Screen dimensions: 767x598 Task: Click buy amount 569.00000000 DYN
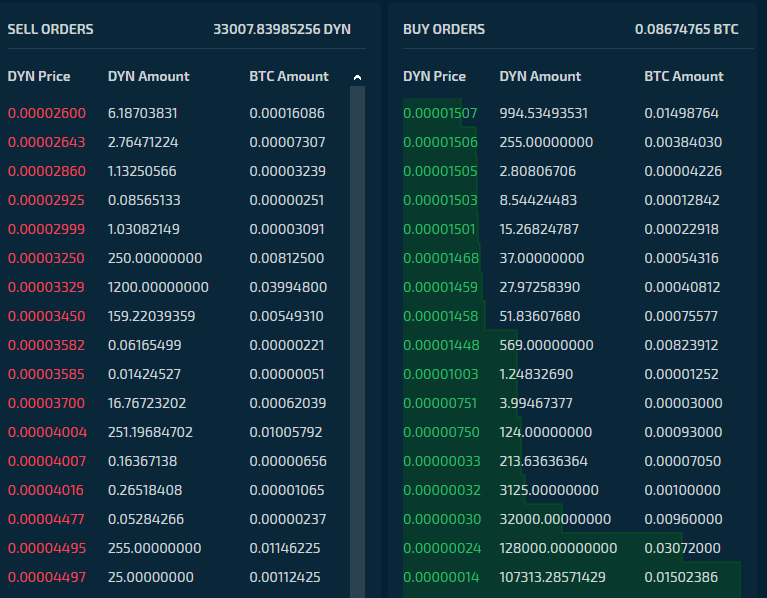[546, 345]
